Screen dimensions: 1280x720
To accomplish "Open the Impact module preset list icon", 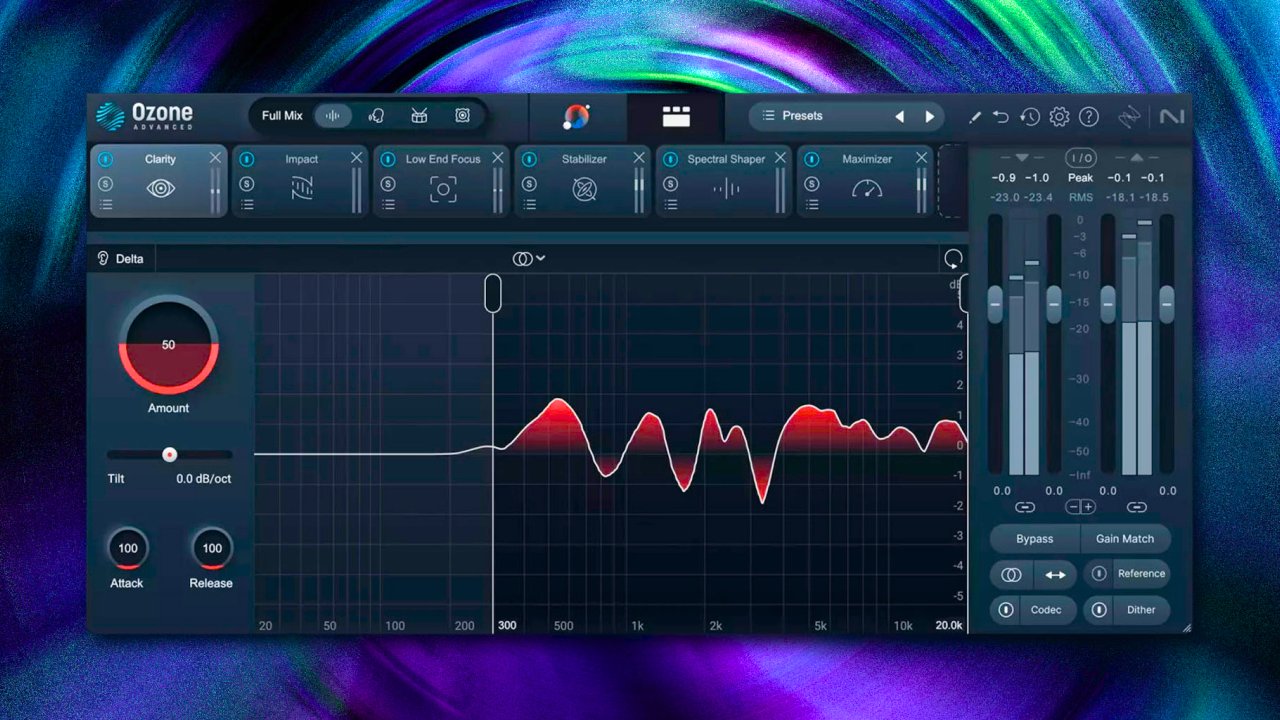I will [247, 205].
